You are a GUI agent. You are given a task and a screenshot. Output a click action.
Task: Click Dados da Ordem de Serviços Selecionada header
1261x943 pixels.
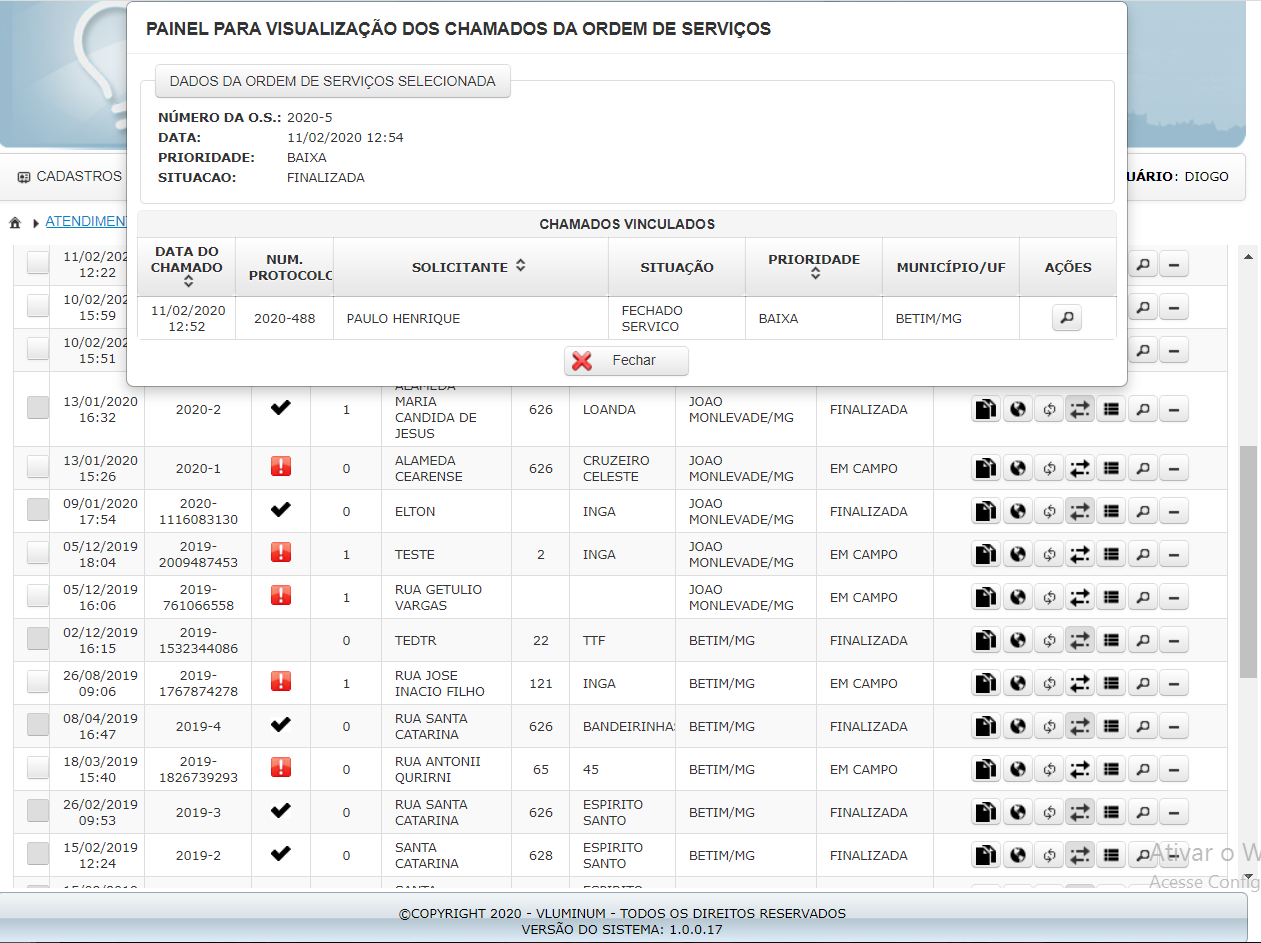point(333,81)
